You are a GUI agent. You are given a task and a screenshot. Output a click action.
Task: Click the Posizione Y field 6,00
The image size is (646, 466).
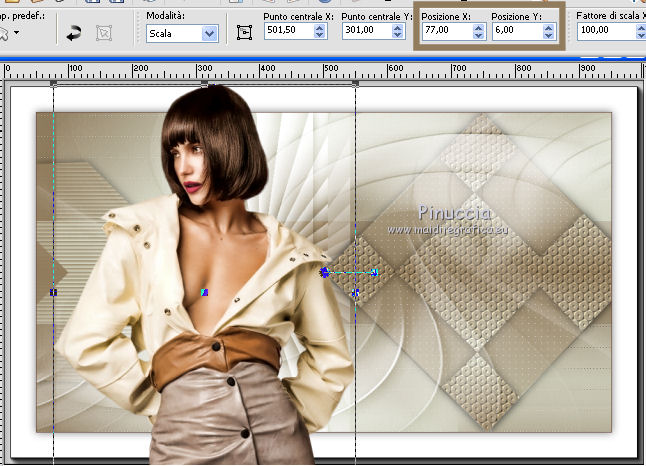(x=517, y=30)
